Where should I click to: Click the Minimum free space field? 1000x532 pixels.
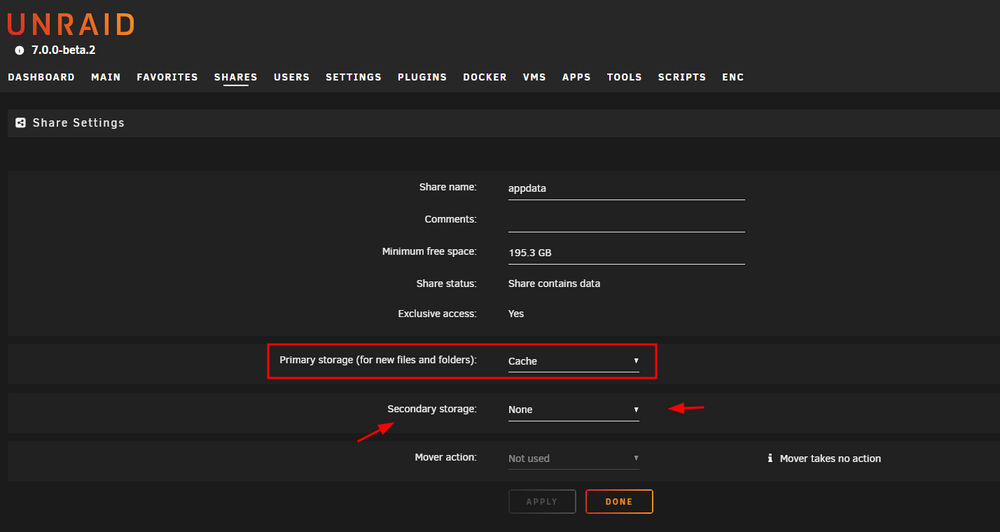626,253
